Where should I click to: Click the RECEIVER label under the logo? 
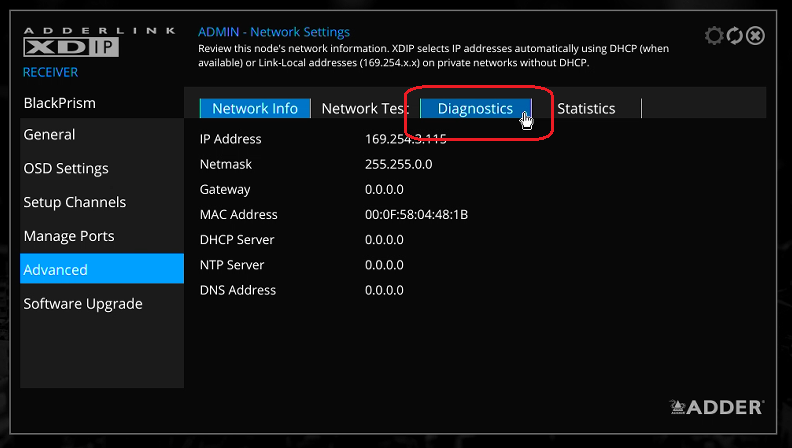50,72
